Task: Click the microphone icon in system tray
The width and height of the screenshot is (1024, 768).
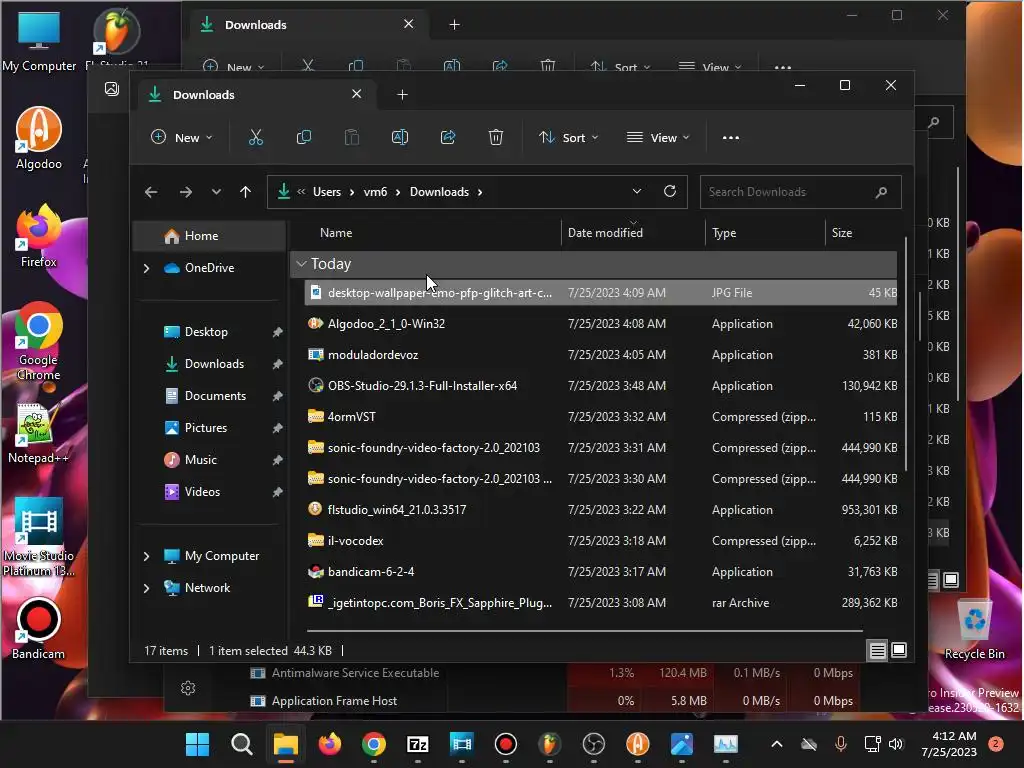Action: coord(840,744)
